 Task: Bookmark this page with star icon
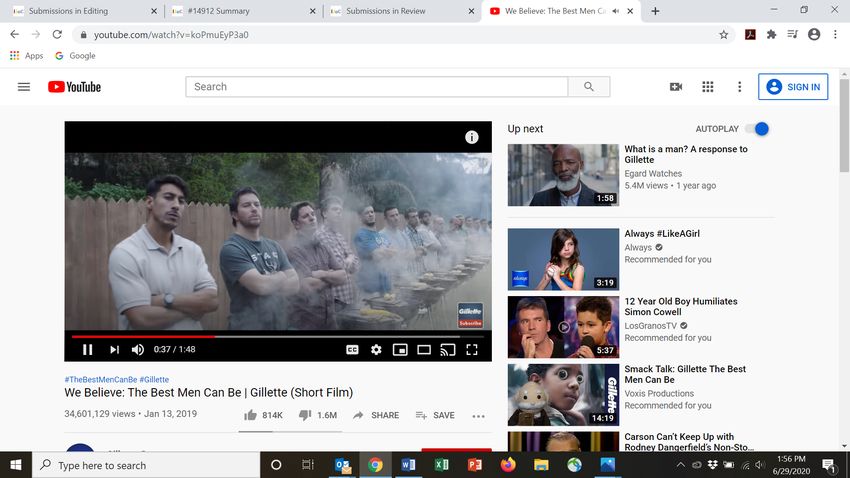(x=724, y=35)
